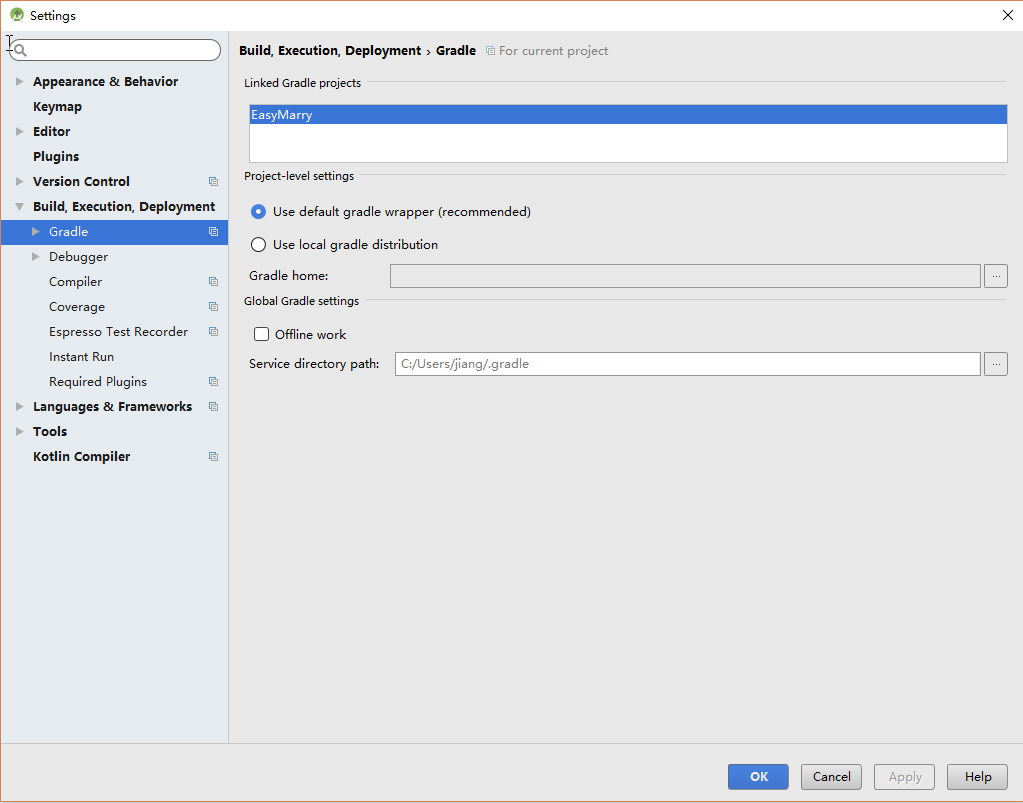Image resolution: width=1023 pixels, height=803 pixels.
Task: Click the project-settings icon beside Gradle
Action: click(212, 231)
